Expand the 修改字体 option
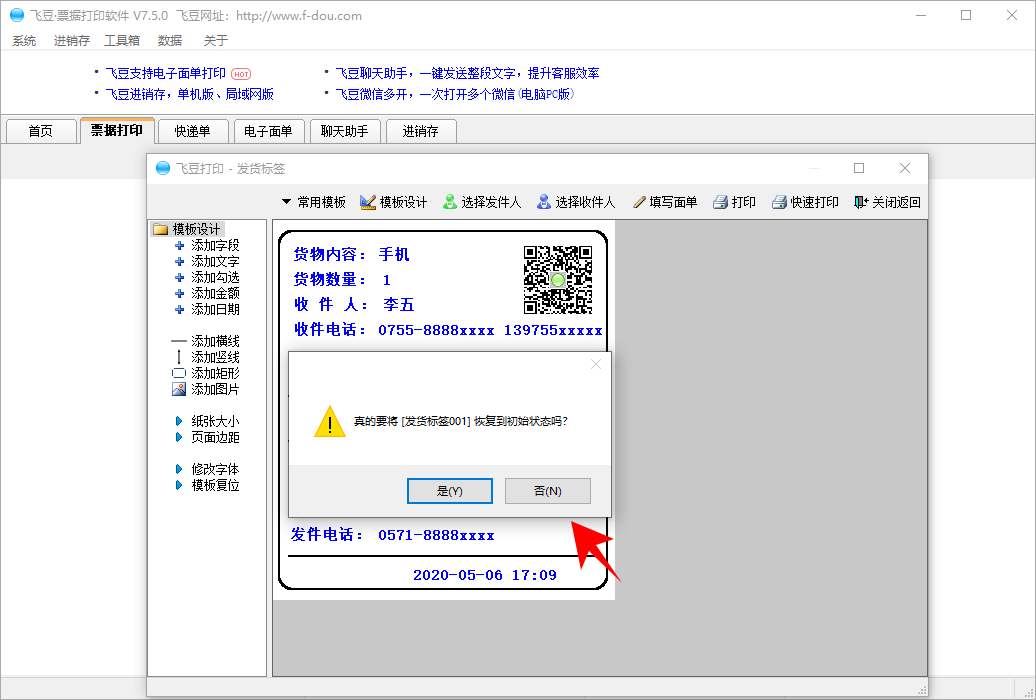Viewport: 1036px width, 700px height. [x=214, y=469]
